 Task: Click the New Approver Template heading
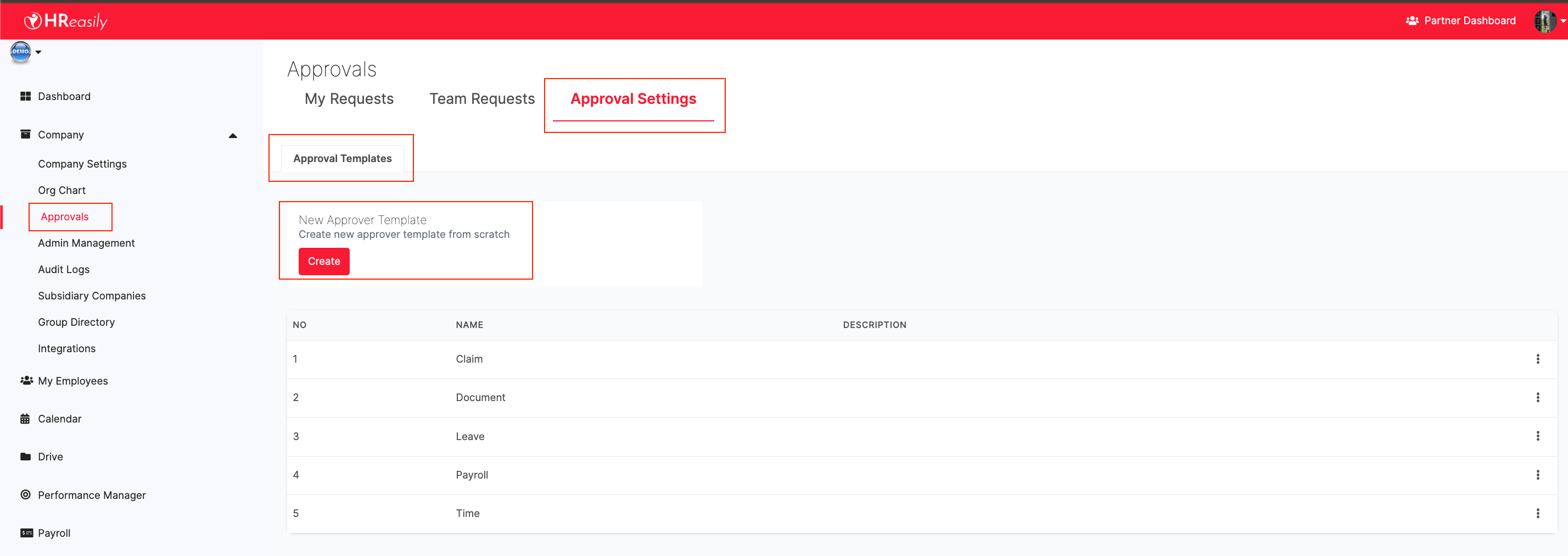pyautogui.click(x=362, y=220)
